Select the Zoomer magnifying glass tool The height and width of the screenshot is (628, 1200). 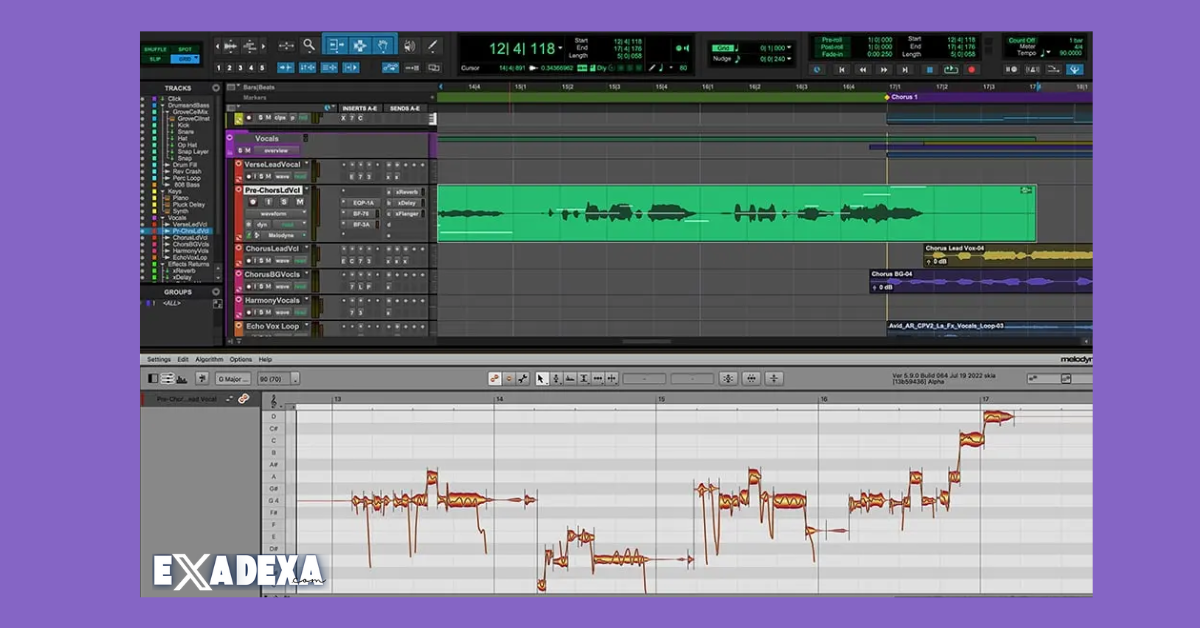[x=309, y=45]
